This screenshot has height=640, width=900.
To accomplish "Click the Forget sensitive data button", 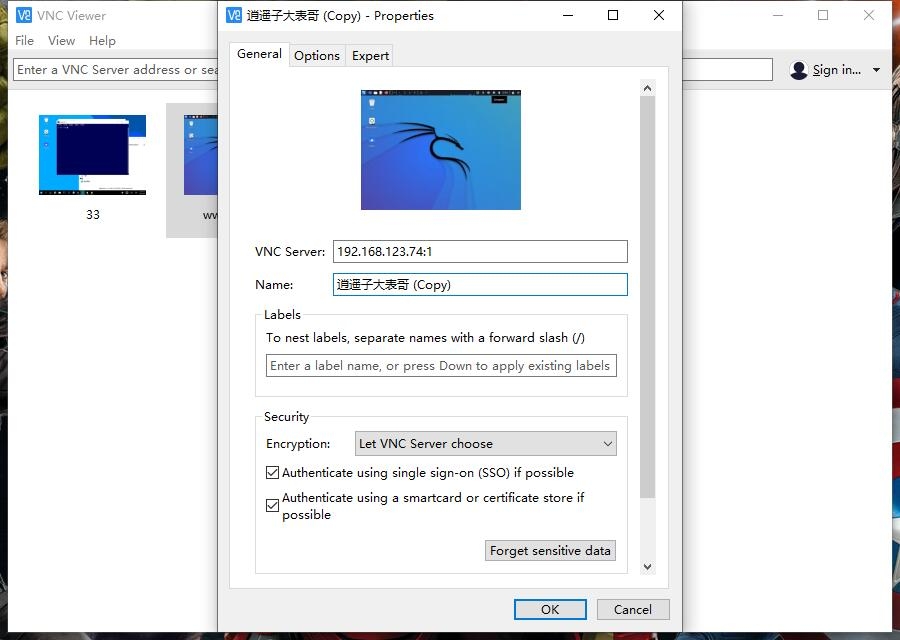I will pyautogui.click(x=550, y=551).
